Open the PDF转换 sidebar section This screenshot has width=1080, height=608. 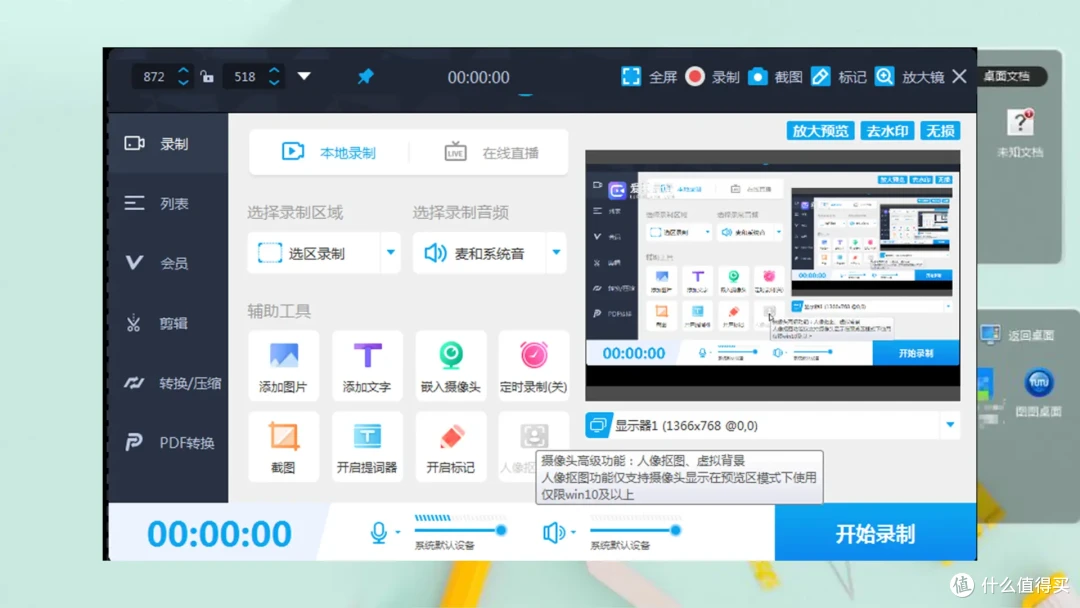tap(168, 443)
